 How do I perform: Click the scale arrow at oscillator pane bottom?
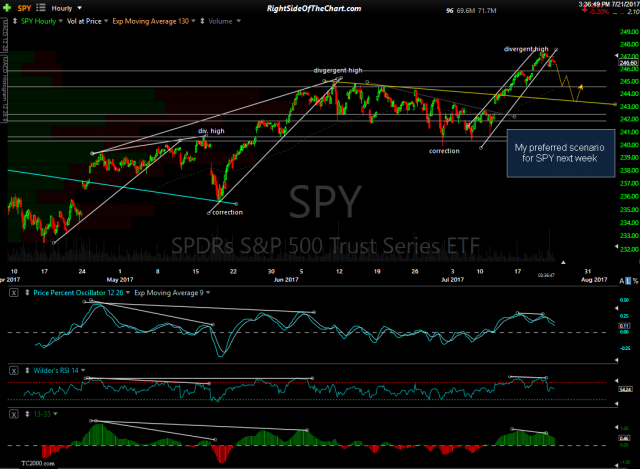(x=616, y=360)
